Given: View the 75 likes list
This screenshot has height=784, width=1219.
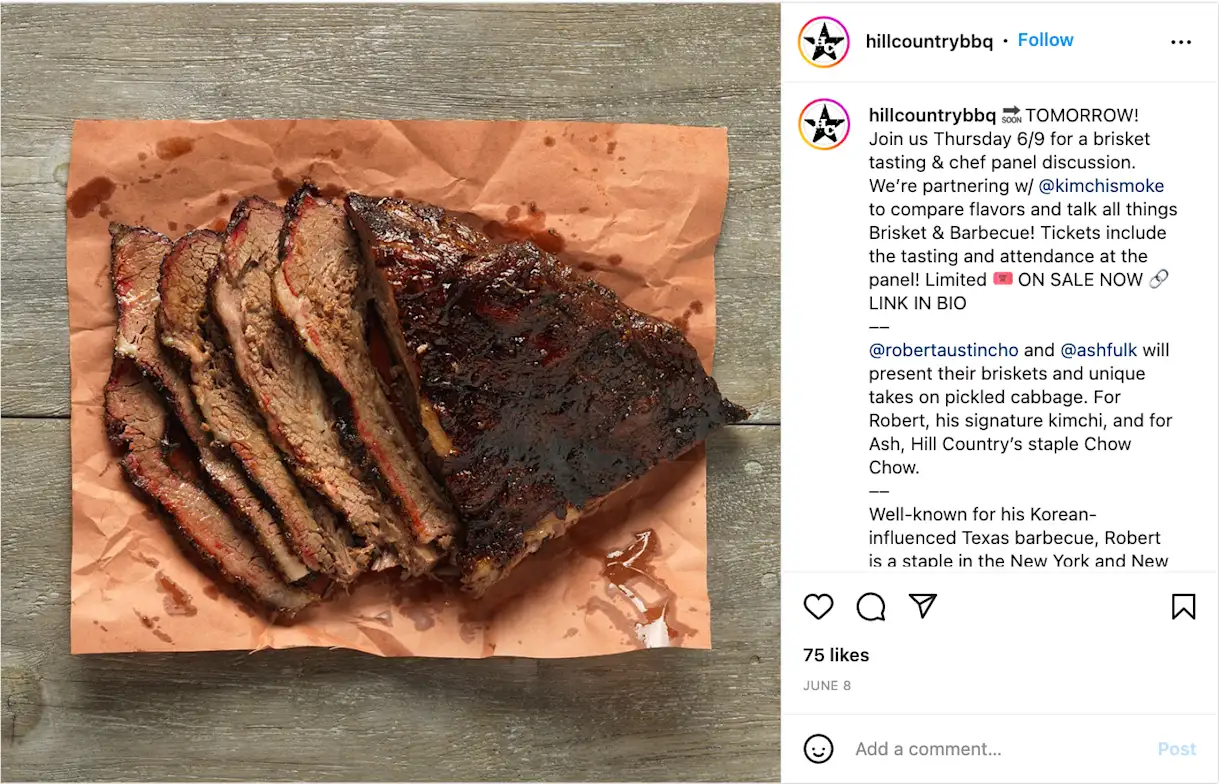Looking at the screenshot, I should pos(836,655).
